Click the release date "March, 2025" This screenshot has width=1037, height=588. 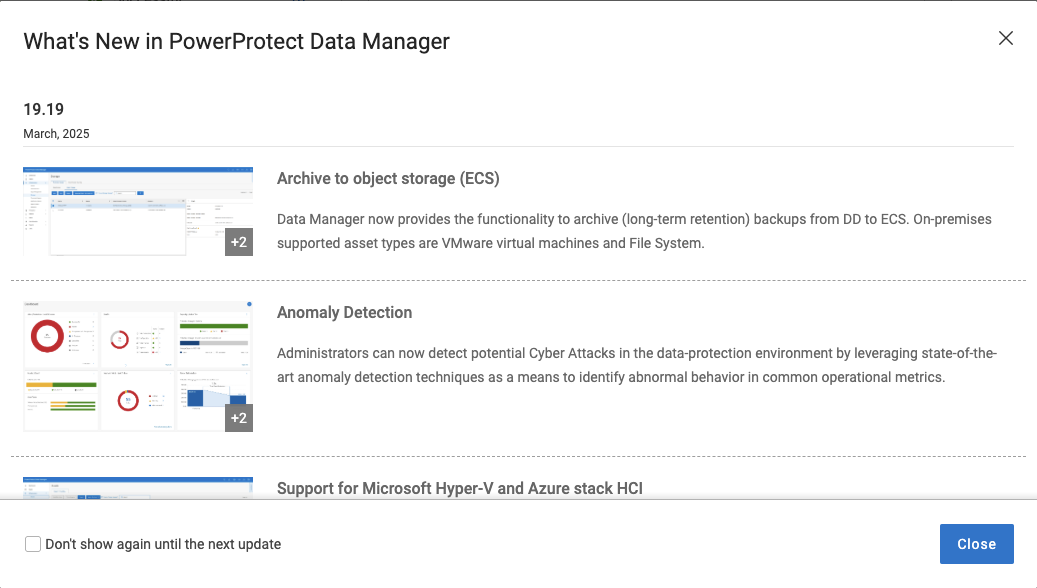56,134
